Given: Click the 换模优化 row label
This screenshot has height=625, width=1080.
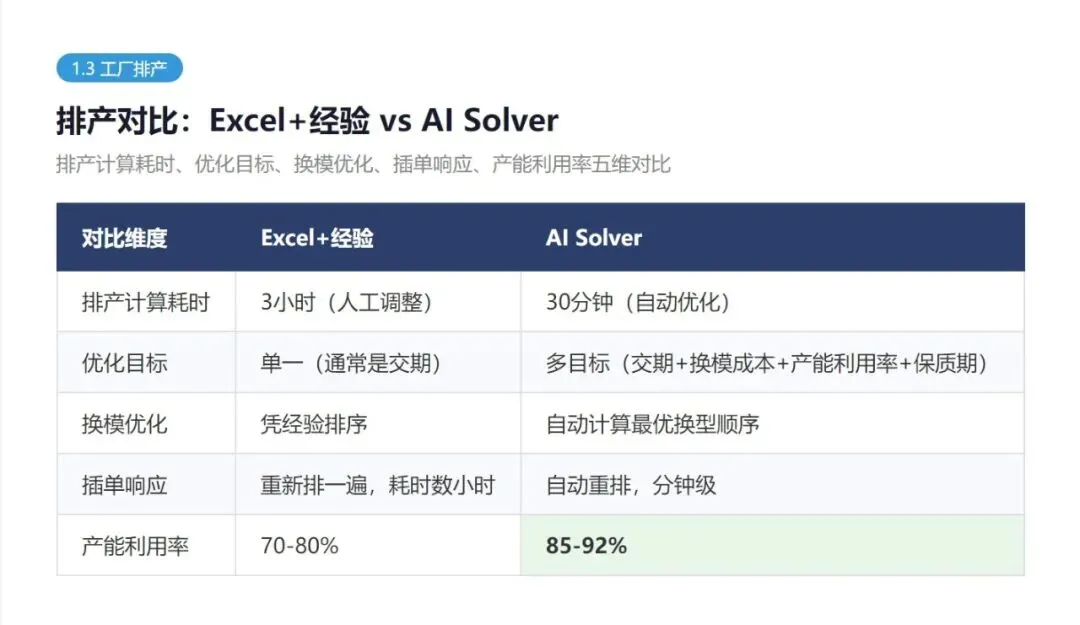Looking at the screenshot, I should [146, 423].
